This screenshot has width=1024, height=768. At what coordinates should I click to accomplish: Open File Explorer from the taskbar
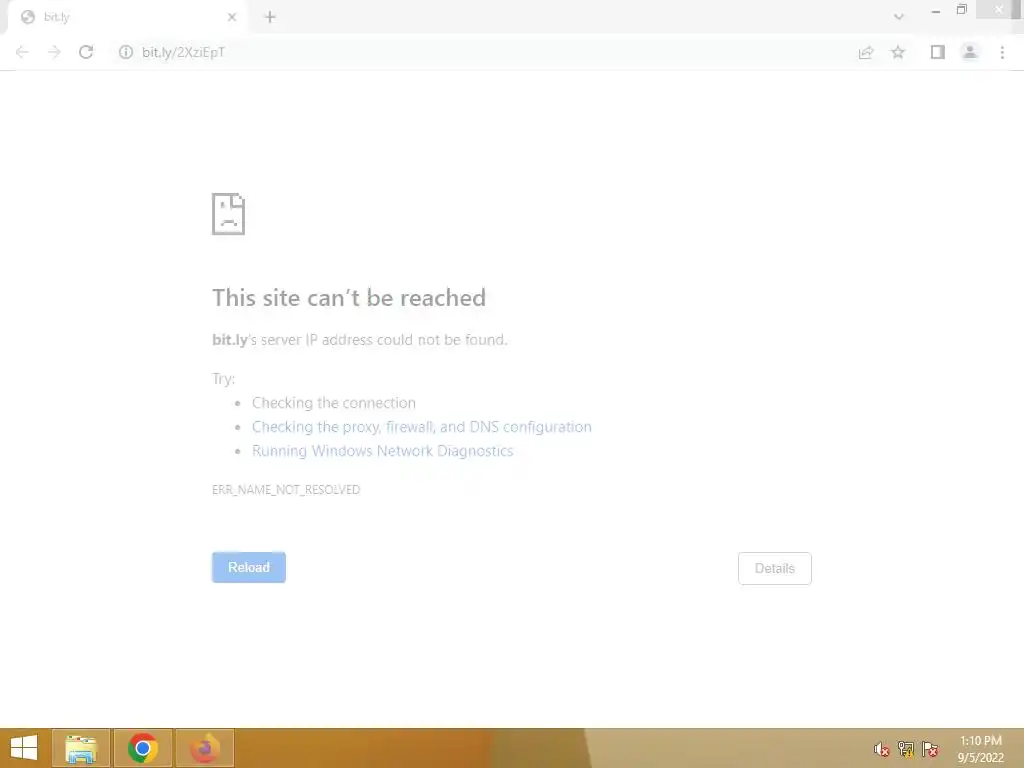tap(81, 748)
